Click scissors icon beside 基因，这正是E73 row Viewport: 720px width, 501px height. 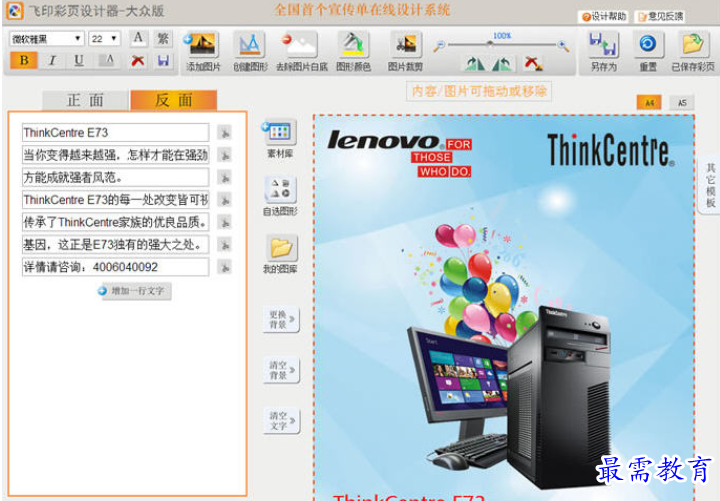225,244
